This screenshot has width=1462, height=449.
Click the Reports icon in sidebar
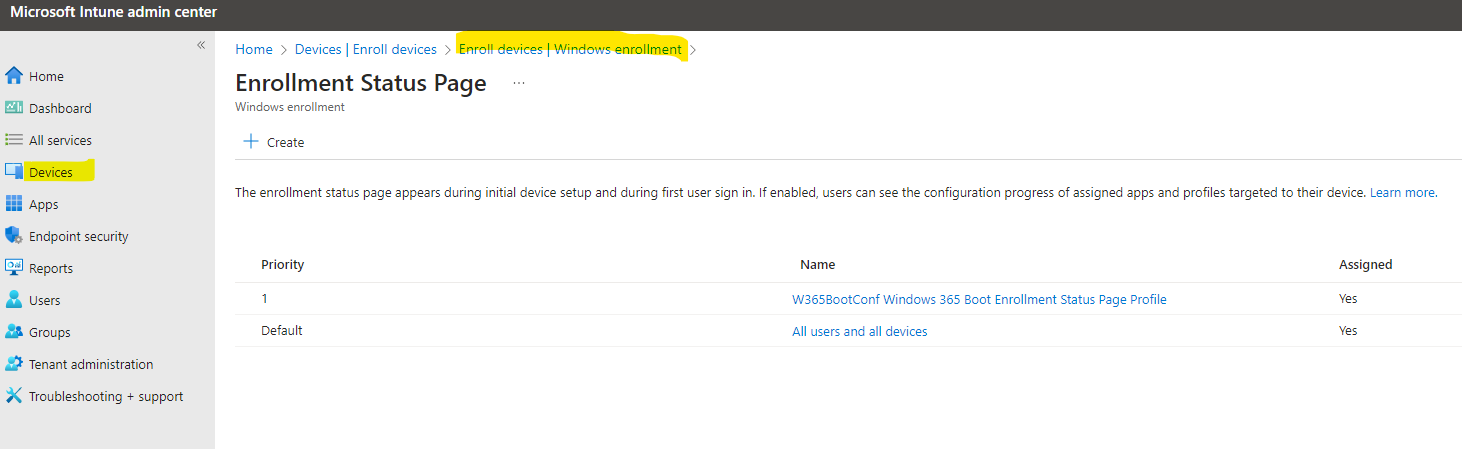[14, 268]
